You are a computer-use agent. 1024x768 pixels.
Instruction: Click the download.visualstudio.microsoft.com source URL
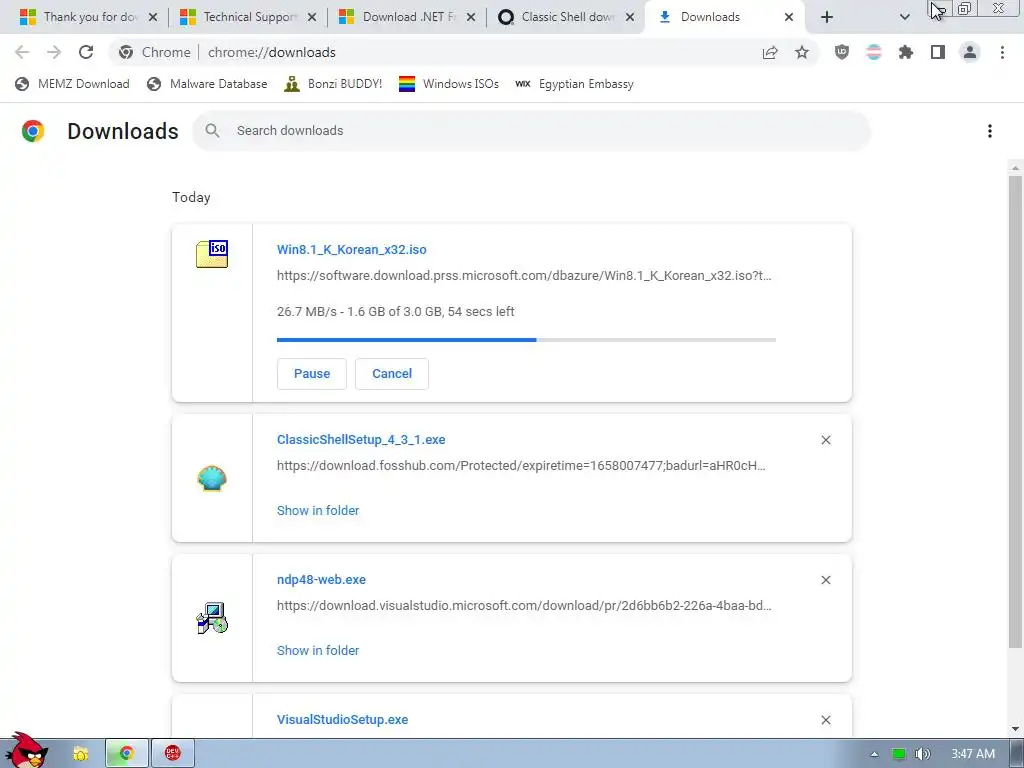(x=524, y=605)
